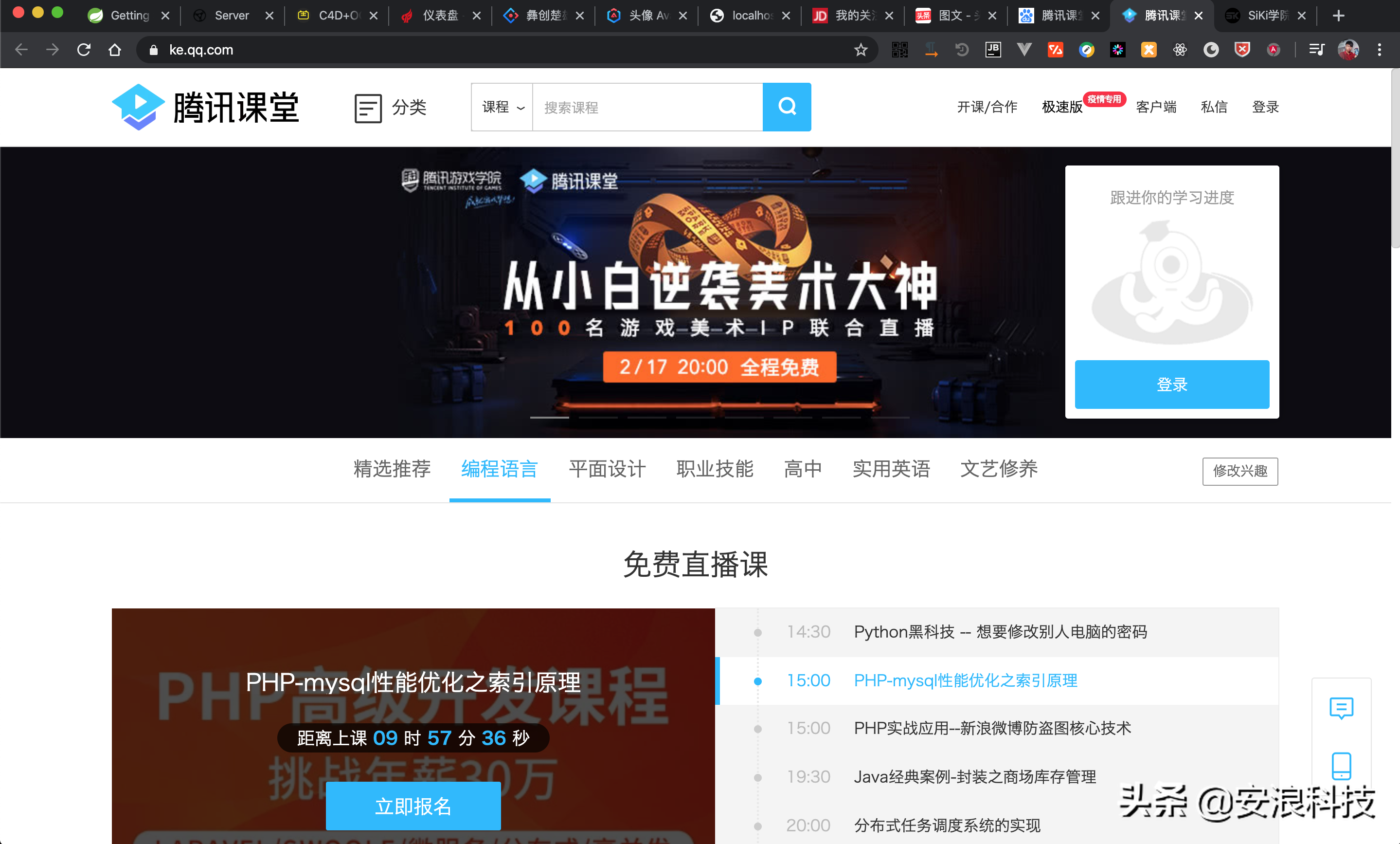Viewport: 1400px width, 844px height.
Task: Open Chrome three-dot menu
Action: [x=1379, y=50]
